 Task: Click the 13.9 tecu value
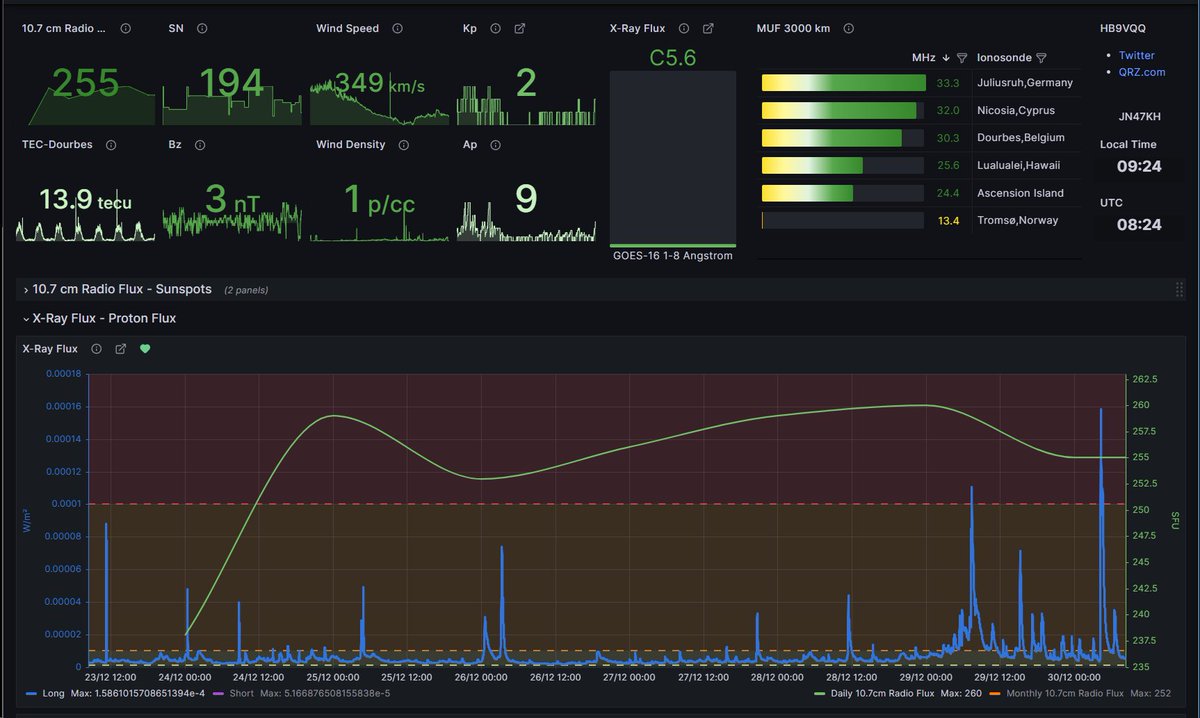(86, 200)
